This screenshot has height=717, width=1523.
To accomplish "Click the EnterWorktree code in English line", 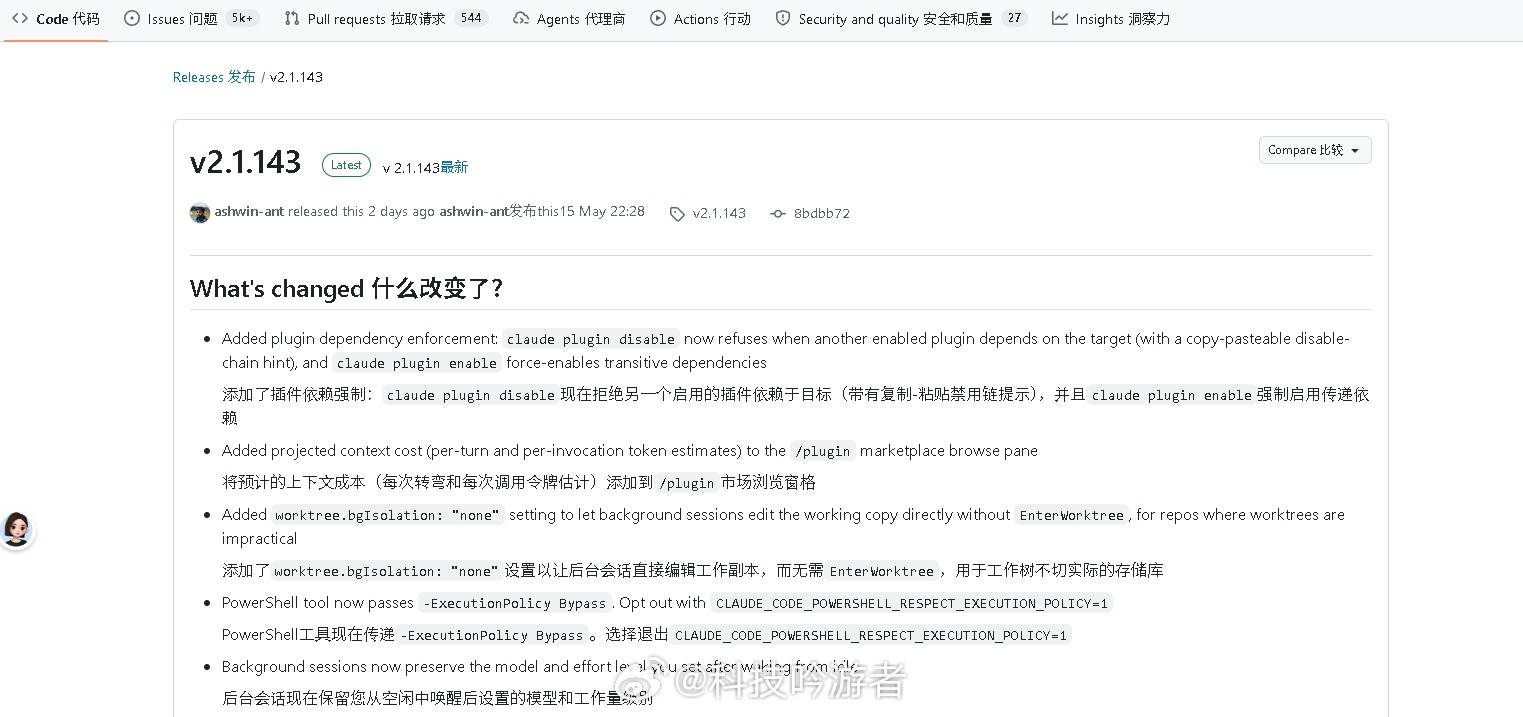I will point(1072,515).
